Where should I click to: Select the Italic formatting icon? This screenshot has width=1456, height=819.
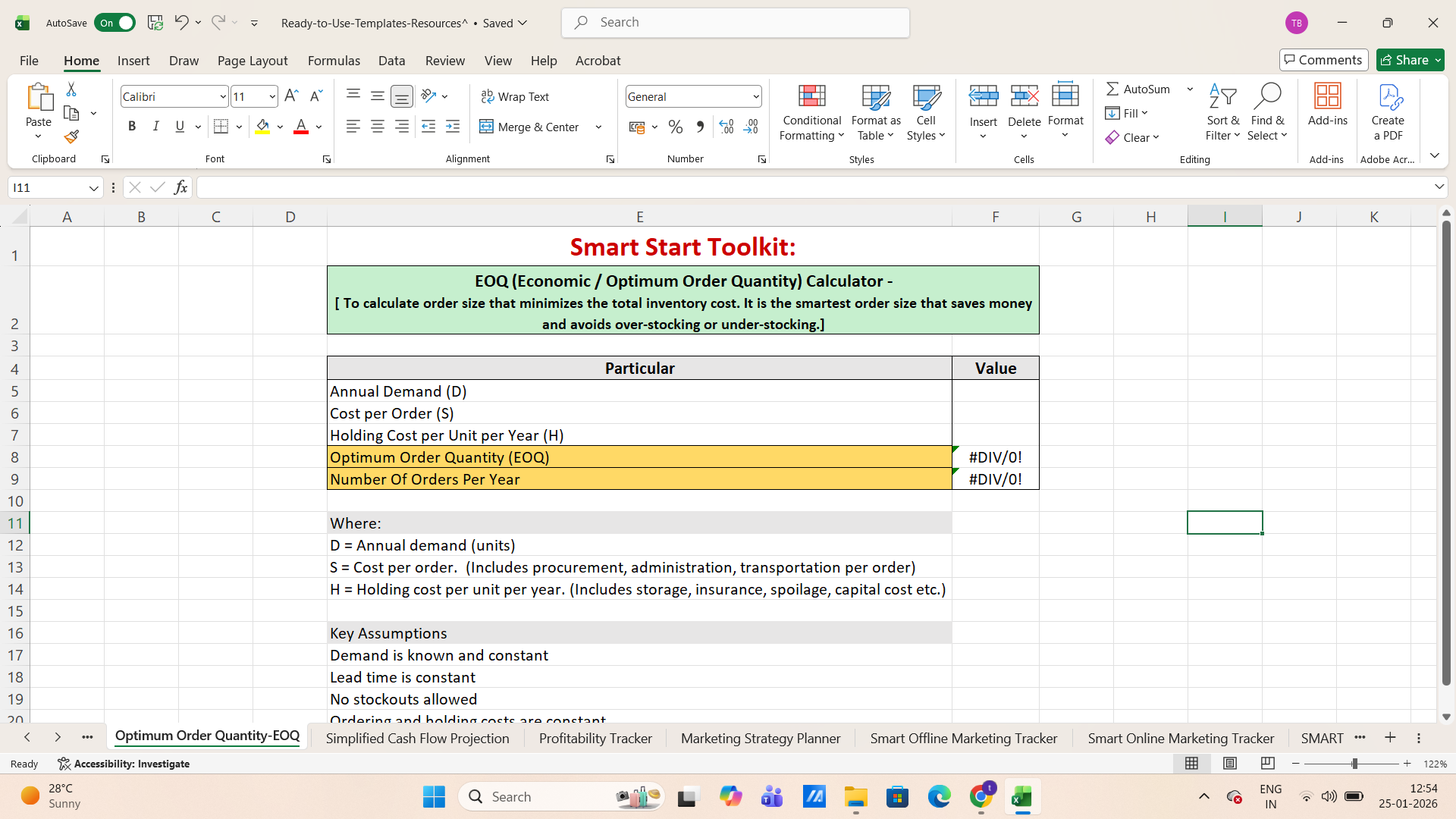(x=156, y=126)
